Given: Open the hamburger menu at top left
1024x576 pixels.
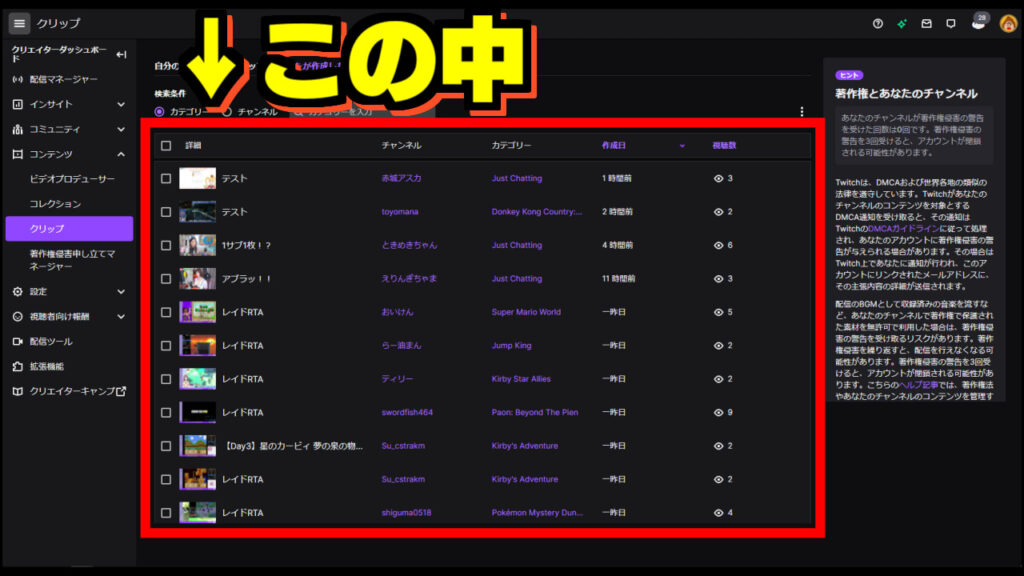Looking at the screenshot, I should pyautogui.click(x=19, y=24).
